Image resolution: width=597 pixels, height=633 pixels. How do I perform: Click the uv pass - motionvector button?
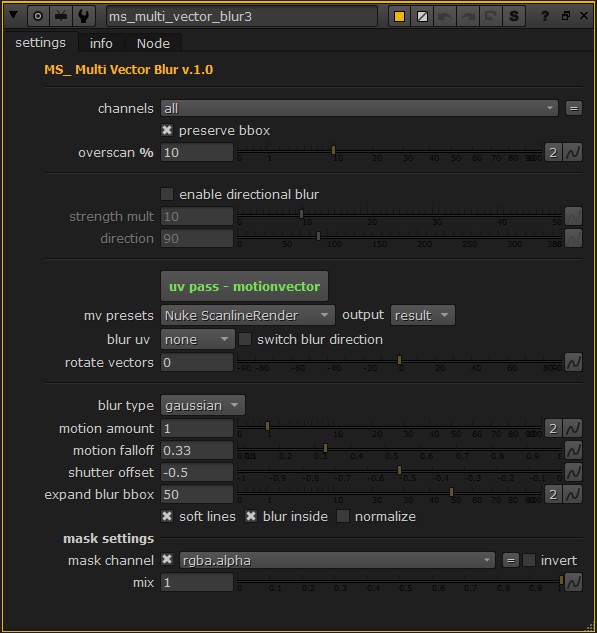[x=244, y=286]
